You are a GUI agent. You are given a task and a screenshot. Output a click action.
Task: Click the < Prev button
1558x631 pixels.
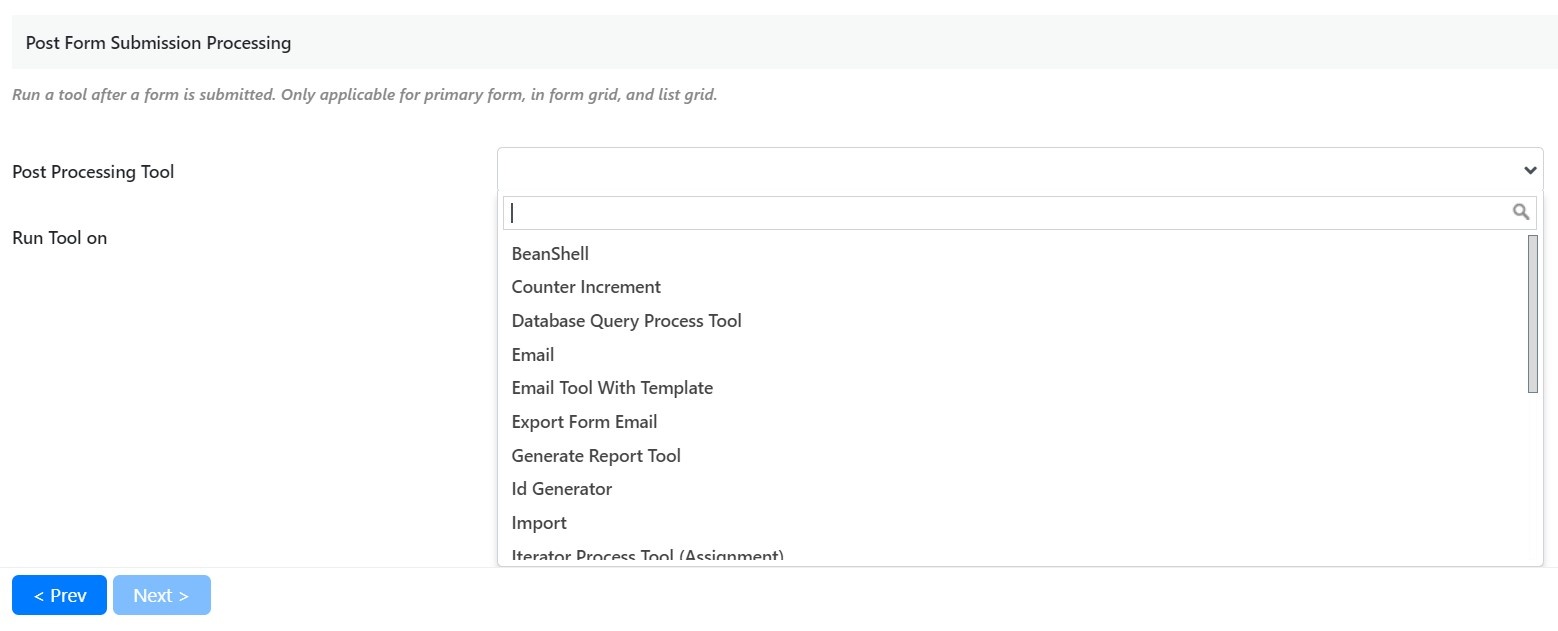(x=59, y=595)
